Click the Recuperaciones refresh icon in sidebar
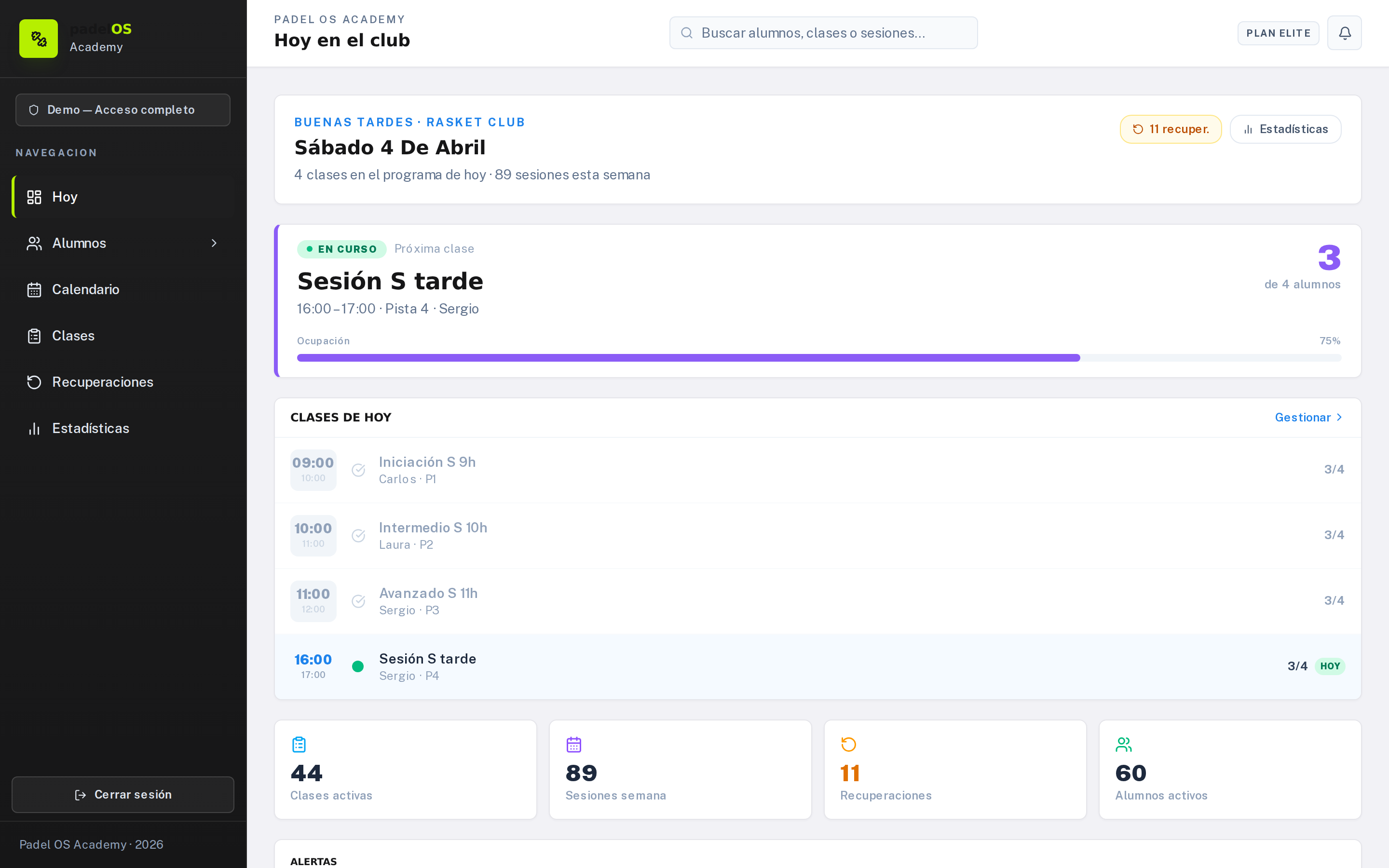Viewport: 1389px width, 868px height. pyautogui.click(x=34, y=382)
